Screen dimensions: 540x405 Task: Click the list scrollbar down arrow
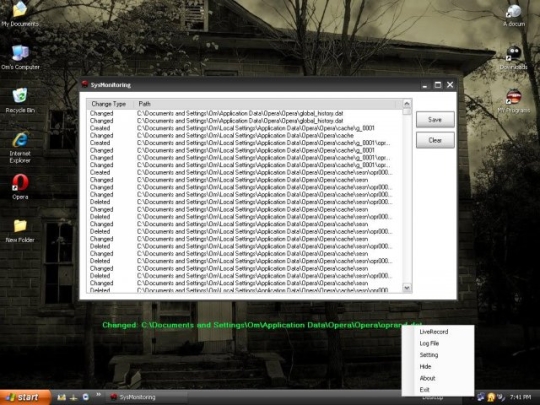tap(407, 288)
